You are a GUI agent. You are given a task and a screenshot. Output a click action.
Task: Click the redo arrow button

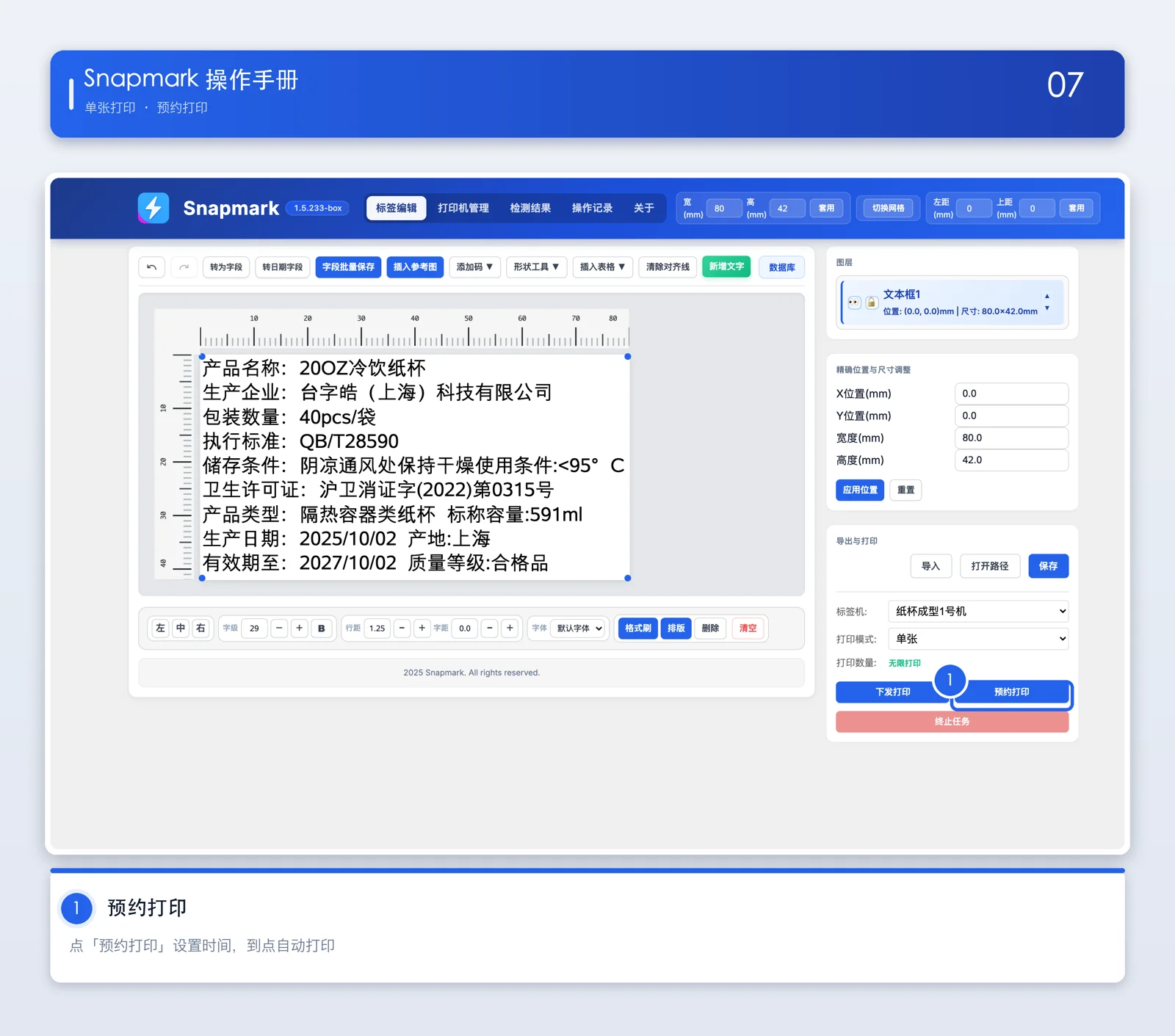[184, 267]
